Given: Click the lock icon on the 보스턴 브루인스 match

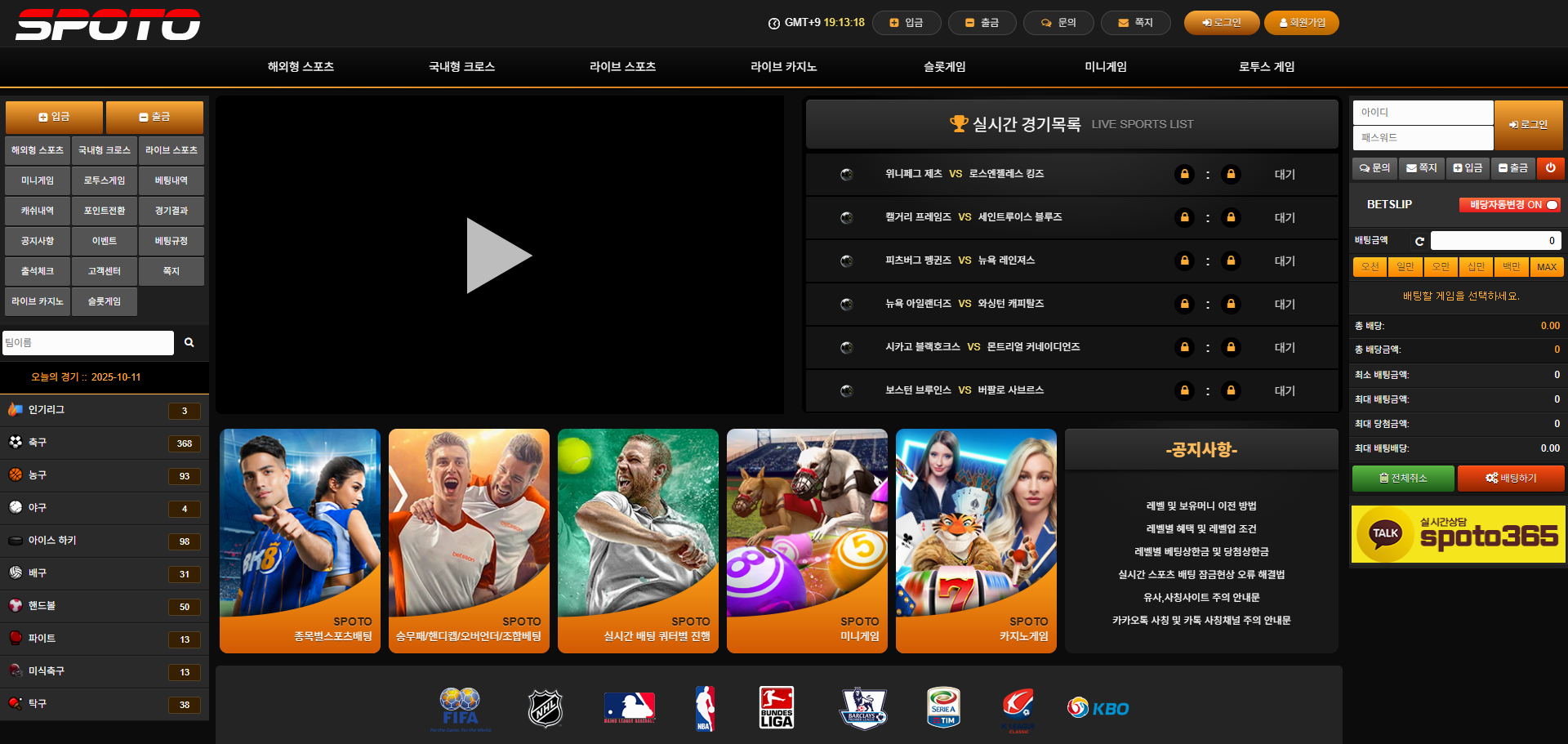Looking at the screenshot, I should [1184, 390].
